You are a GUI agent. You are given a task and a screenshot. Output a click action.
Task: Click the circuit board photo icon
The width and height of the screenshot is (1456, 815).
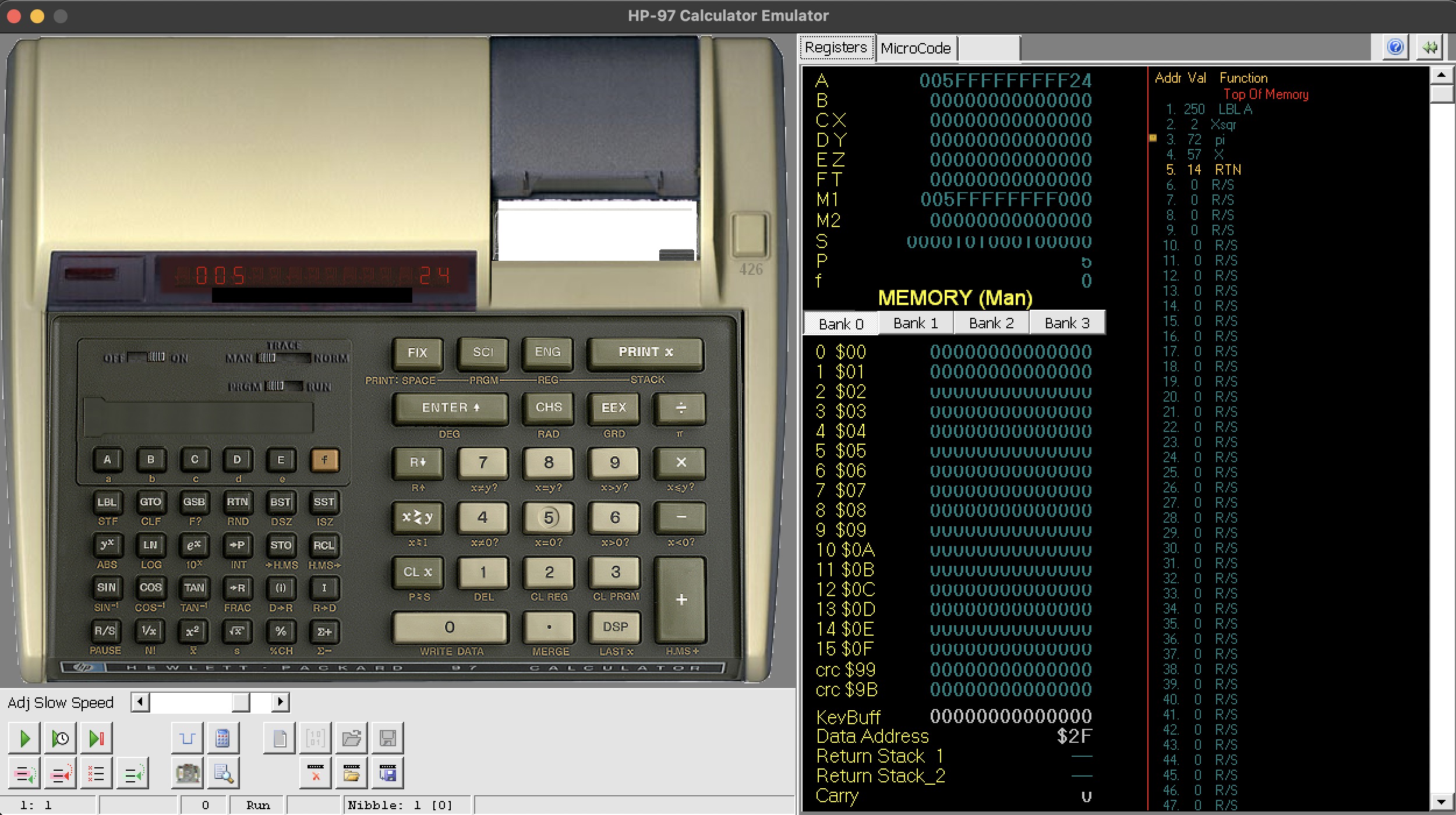point(188,774)
